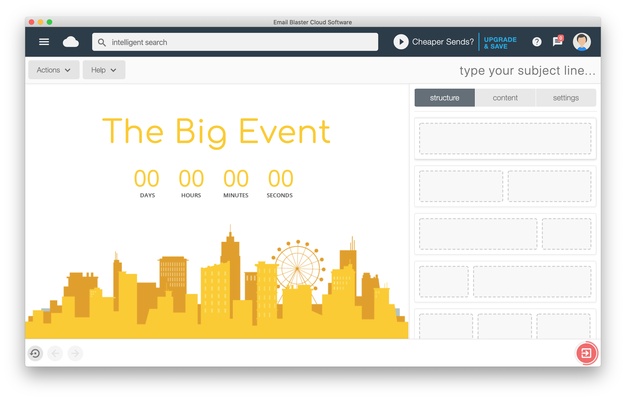Click the undo back arrow
This screenshot has width=626, height=400.
(55, 353)
